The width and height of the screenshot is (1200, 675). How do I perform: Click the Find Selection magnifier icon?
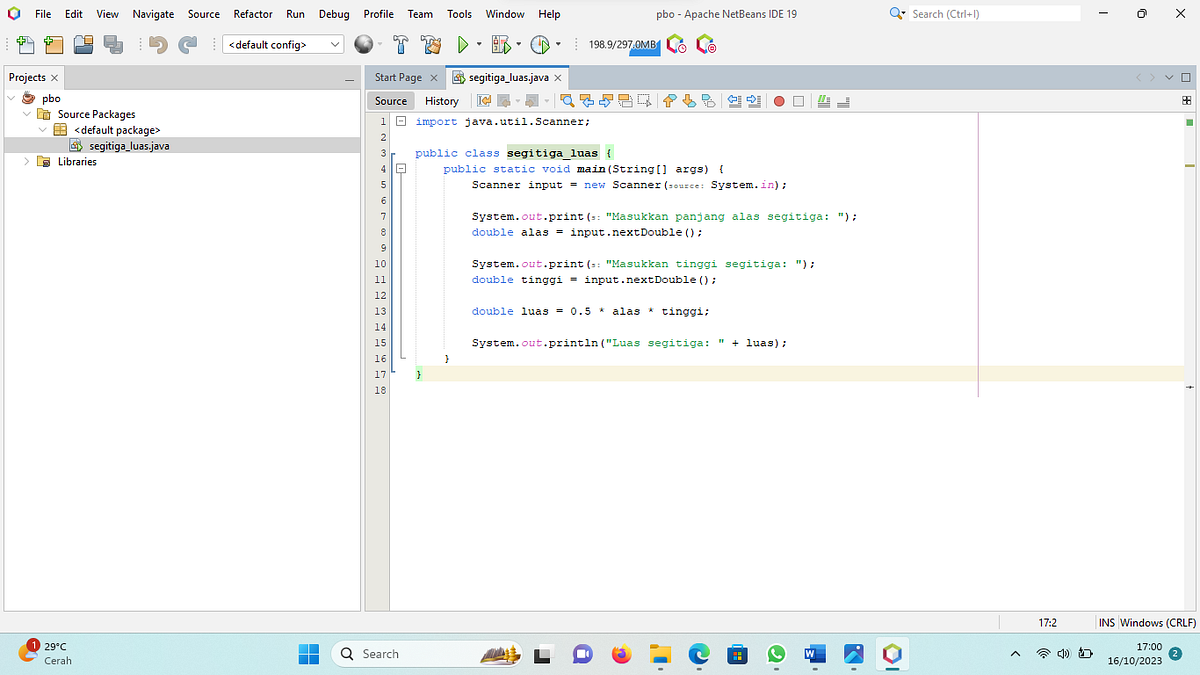click(567, 101)
